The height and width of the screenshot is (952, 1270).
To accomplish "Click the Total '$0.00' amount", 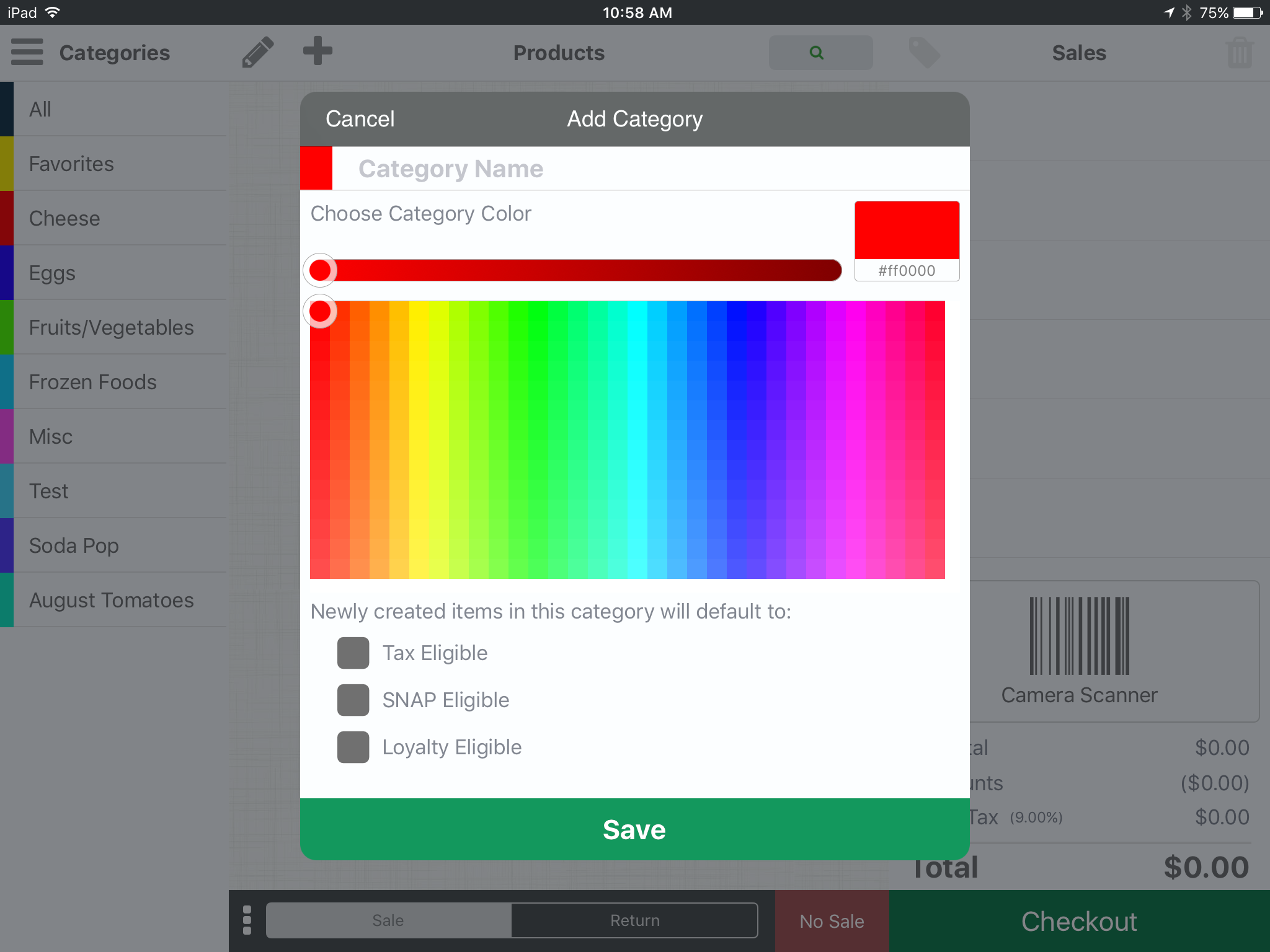I will (x=1206, y=867).
